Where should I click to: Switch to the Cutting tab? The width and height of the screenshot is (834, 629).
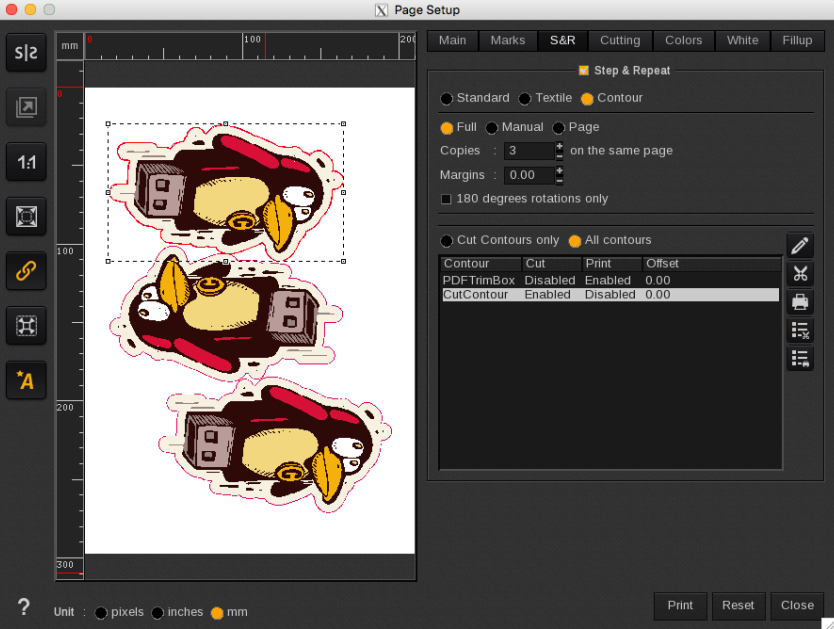click(x=620, y=40)
